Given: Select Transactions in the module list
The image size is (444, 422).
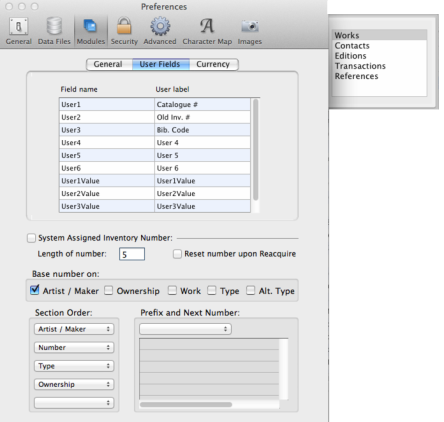Looking at the screenshot, I should coord(360,66).
